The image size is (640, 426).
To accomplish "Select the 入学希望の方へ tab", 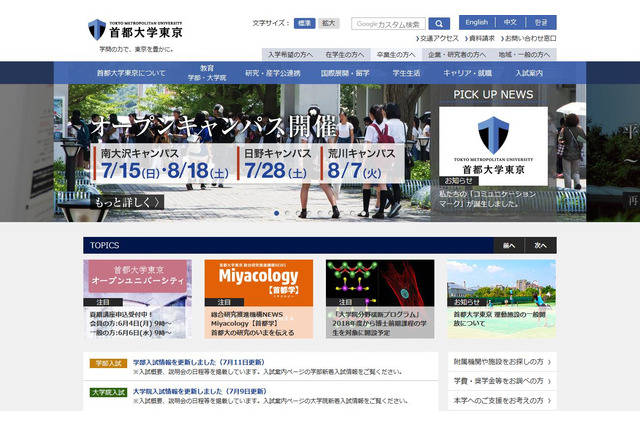I will 290,54.
